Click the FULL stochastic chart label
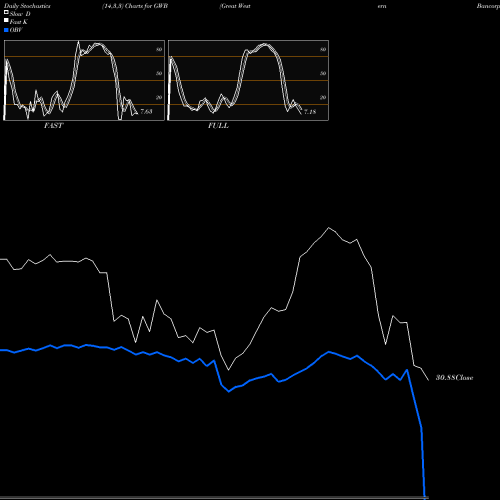 (x=218, y=126)
